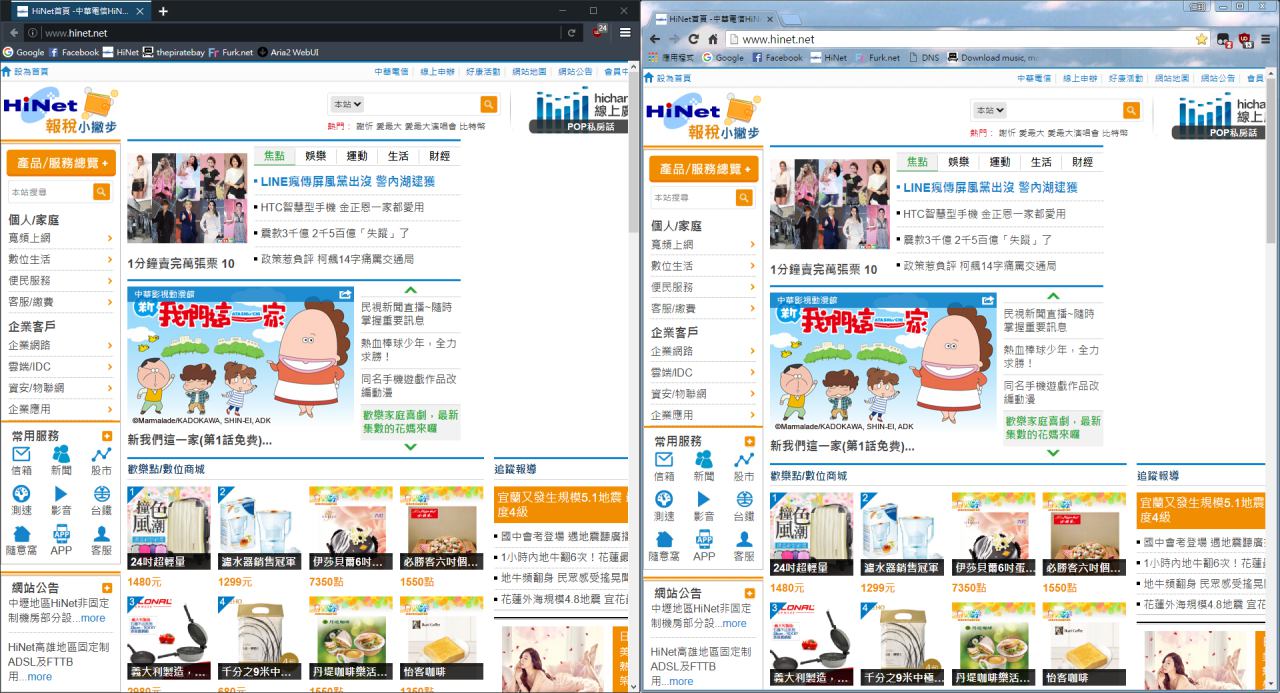Expand 網站公告 plus icon in Firefox page

(x=107, y=587)
